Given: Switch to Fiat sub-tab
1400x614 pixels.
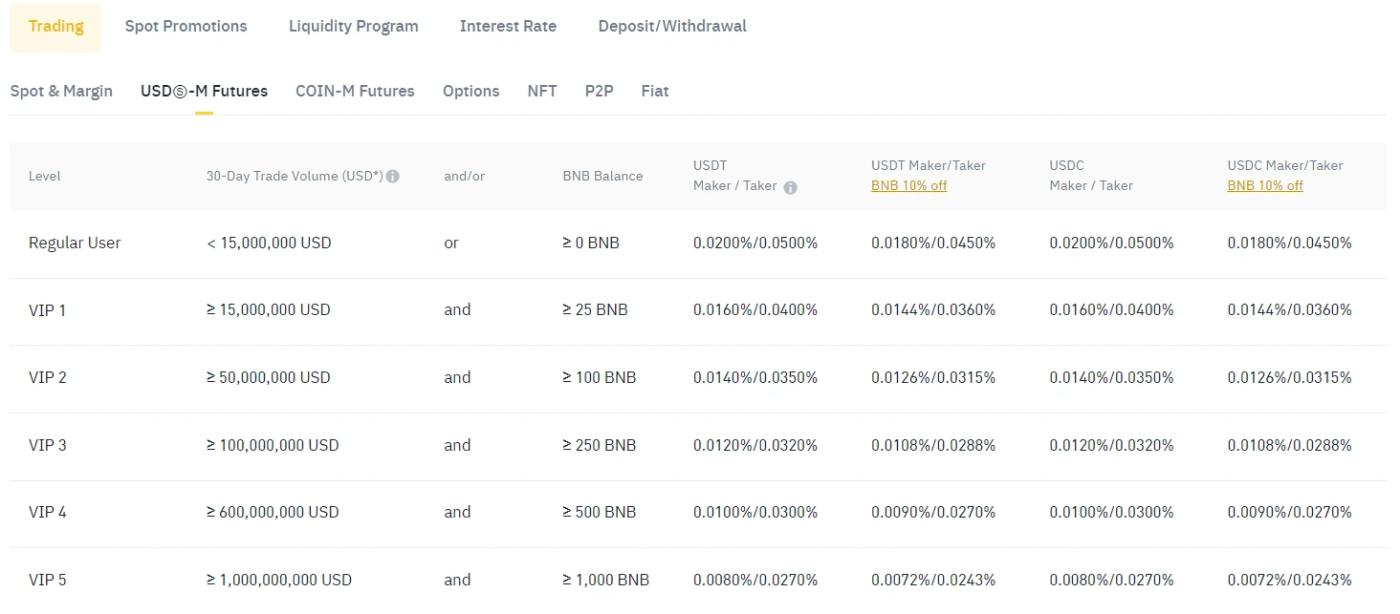Looking at the screenshot, I should 655,91.
